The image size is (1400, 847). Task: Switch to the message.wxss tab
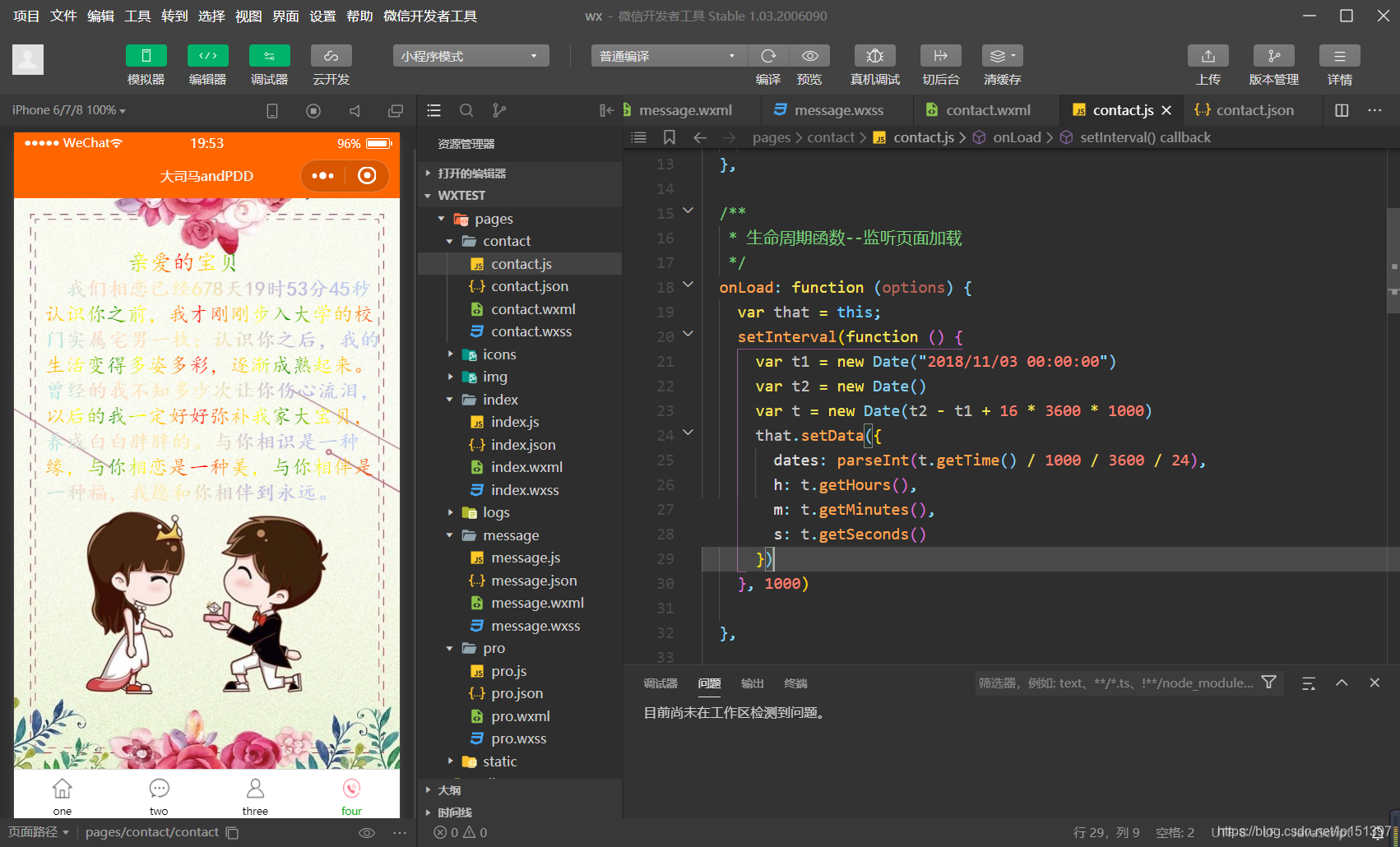tap(838, 110)
